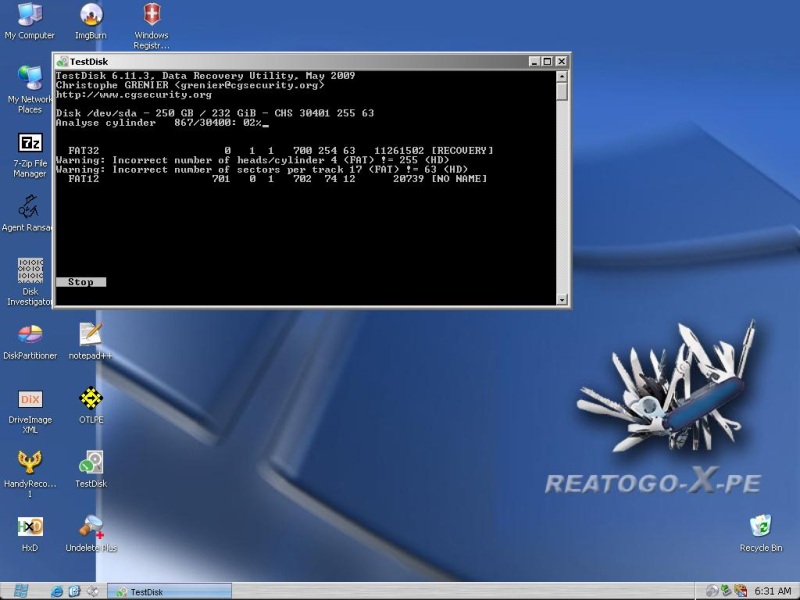Click the 6:31 AM taskbar clock

tap(773, 591)
